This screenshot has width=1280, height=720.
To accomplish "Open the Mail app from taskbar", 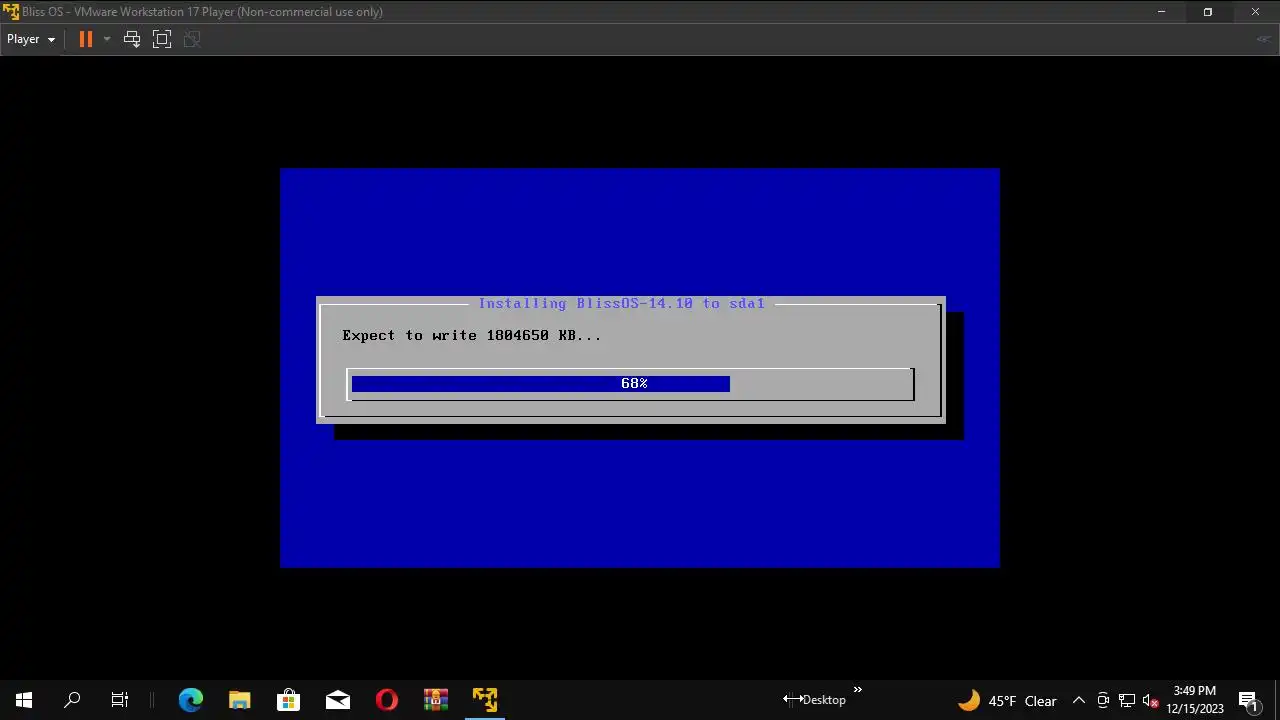I will pos(337,700).
